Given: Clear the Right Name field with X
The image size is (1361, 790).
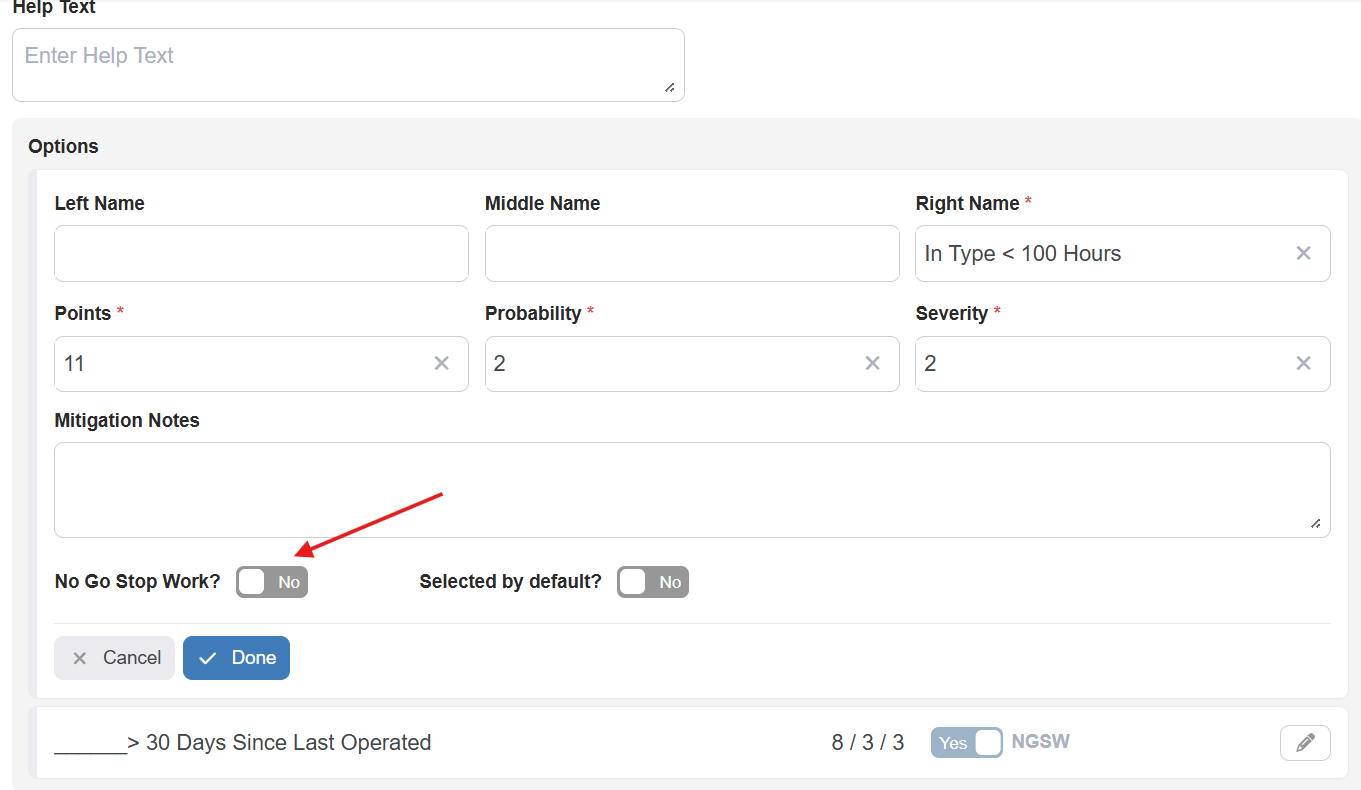Looking at the screenshot, I should coord(1303,254).
